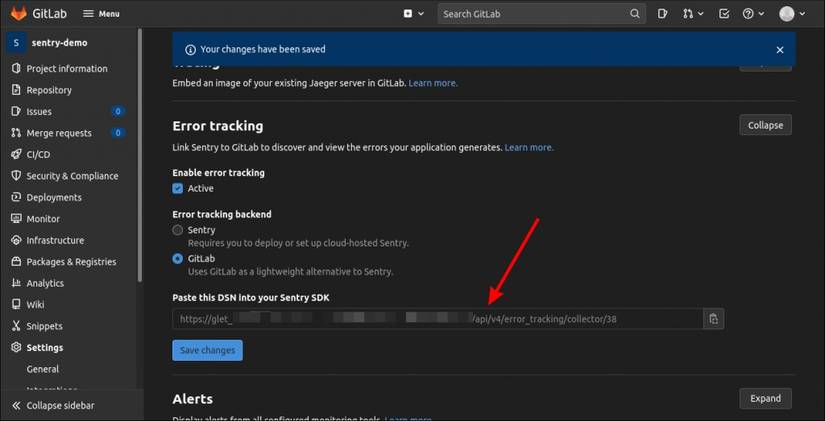Image resolution: width=825 pixels, height=421 pixels.
Task: Click the Monitor sidebar icon
Action: click(16, 219)
